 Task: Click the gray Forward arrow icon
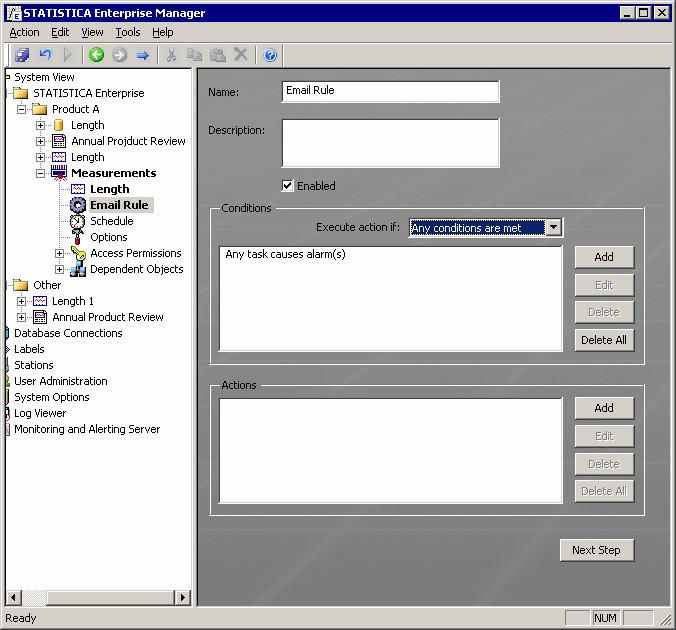119,55
